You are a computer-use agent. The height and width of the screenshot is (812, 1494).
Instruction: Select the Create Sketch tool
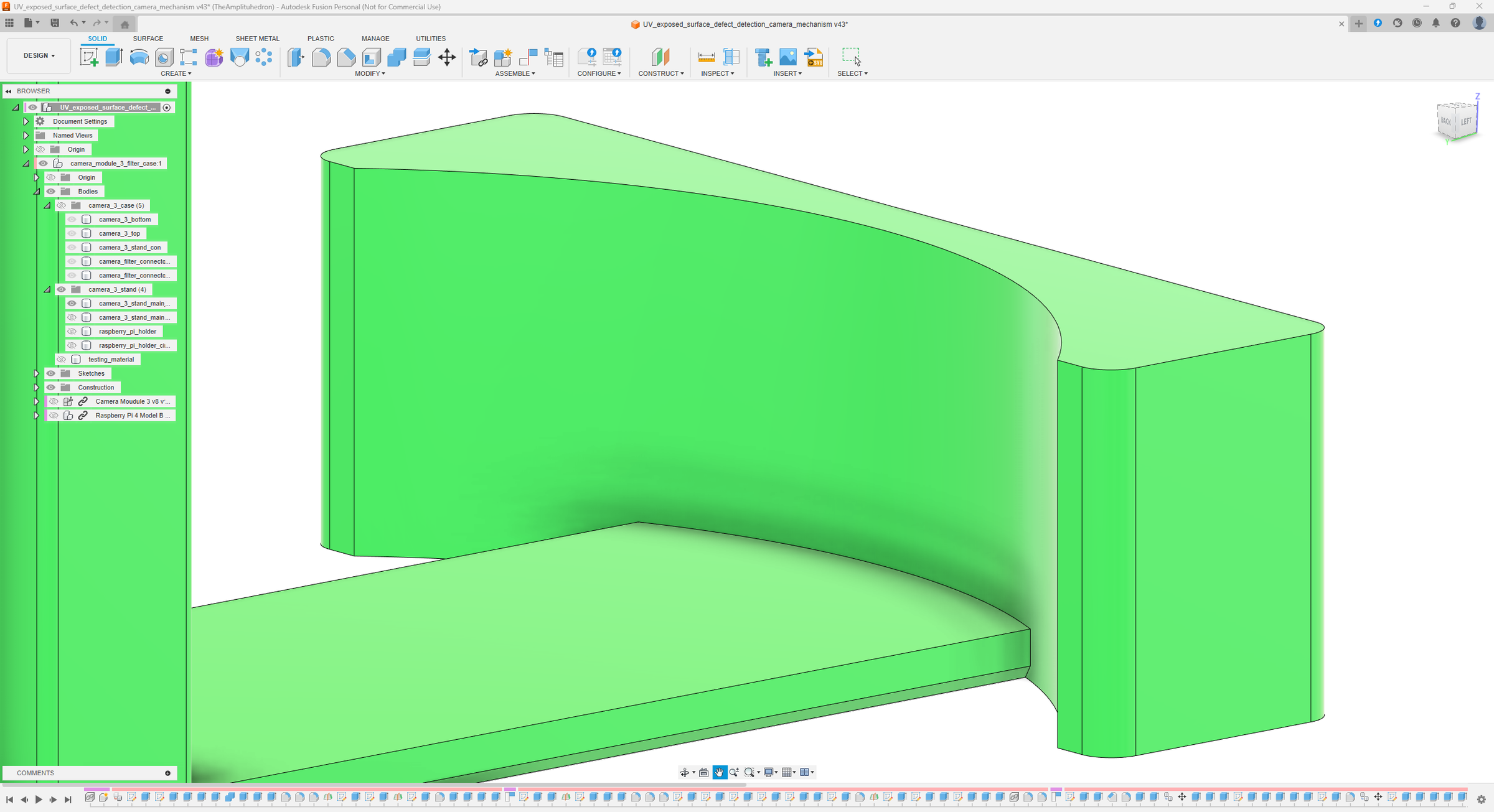89,57
